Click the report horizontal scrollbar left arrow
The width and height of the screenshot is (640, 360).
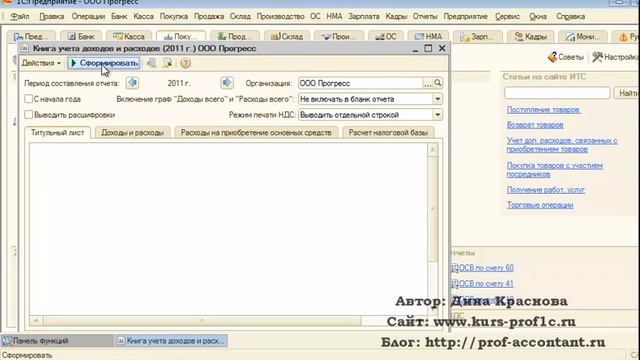[36, 320]
